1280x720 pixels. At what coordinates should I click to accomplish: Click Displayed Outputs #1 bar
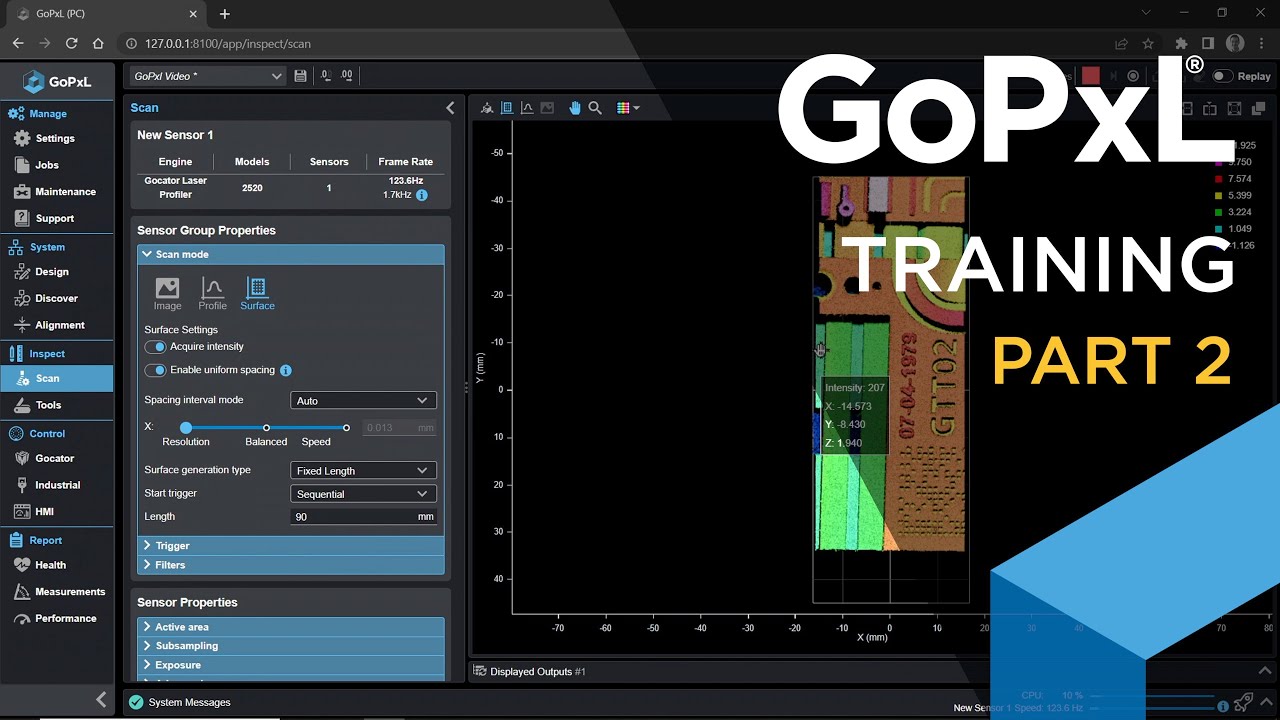pyautogui.click(x=530, y=672)
